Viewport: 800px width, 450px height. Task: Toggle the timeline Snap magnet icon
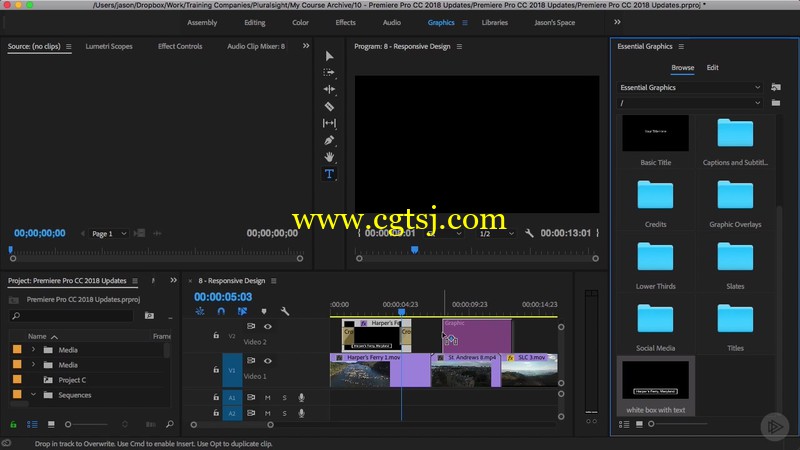pos(221,311)
